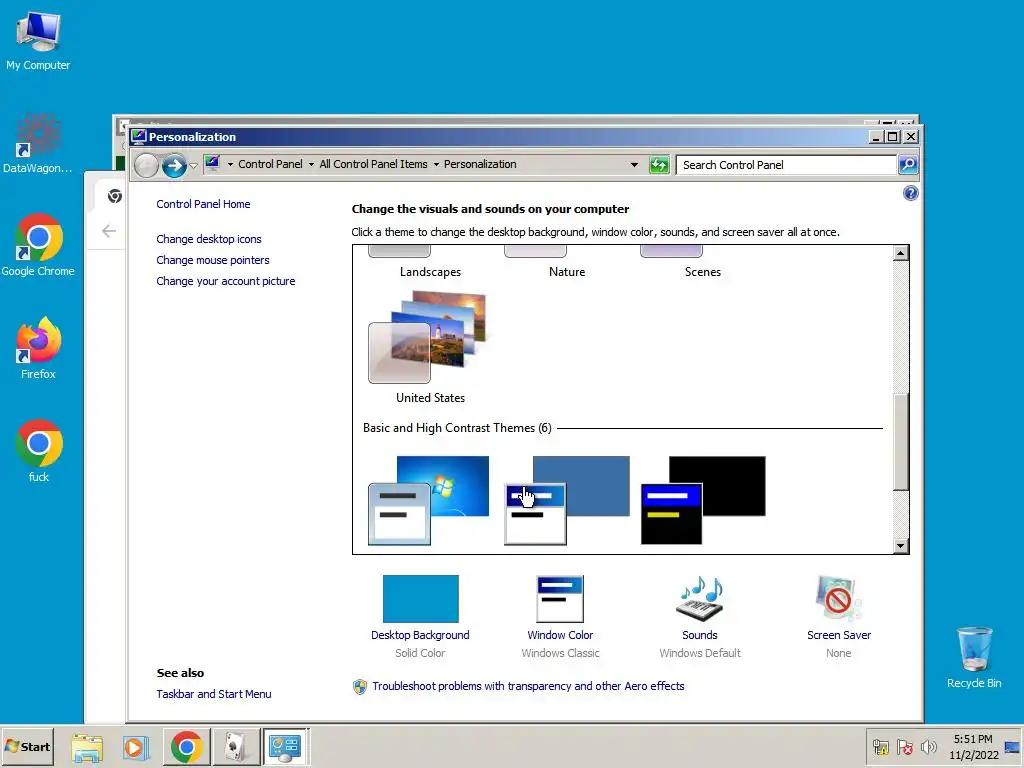Click the Window Color text link
This screenshot has width=1024, height=768.
560,635
